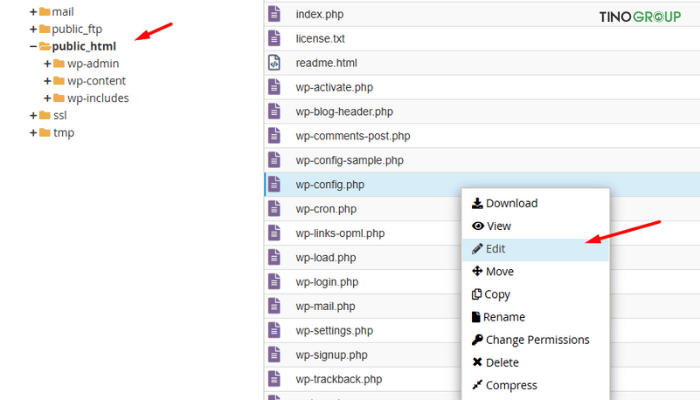Viewport: 700px width, 400px height.
Task: Select the wp-load.php file
Action: (x=326, y=258)
